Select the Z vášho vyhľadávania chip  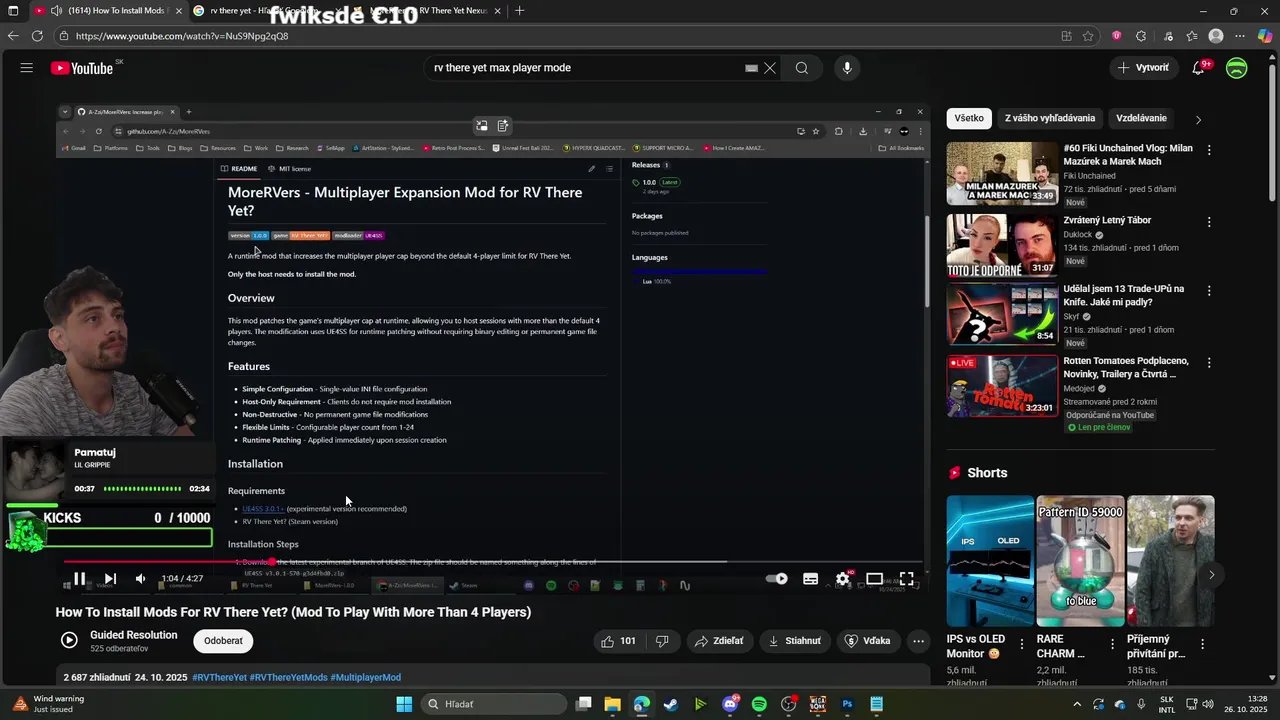click(1049, 118)
